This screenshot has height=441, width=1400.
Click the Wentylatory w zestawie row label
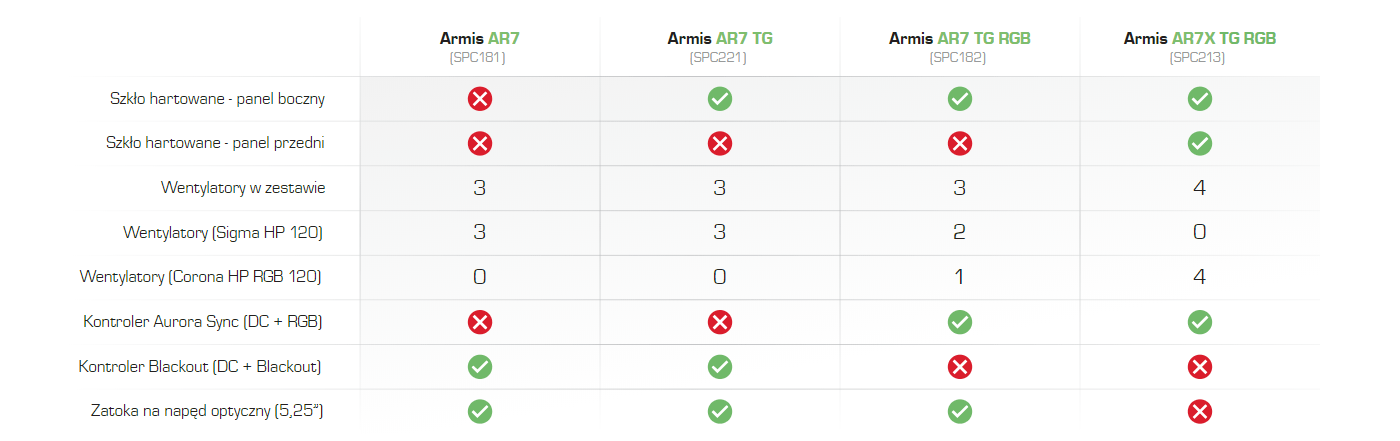pyautogui.click(x=243, y=188)
